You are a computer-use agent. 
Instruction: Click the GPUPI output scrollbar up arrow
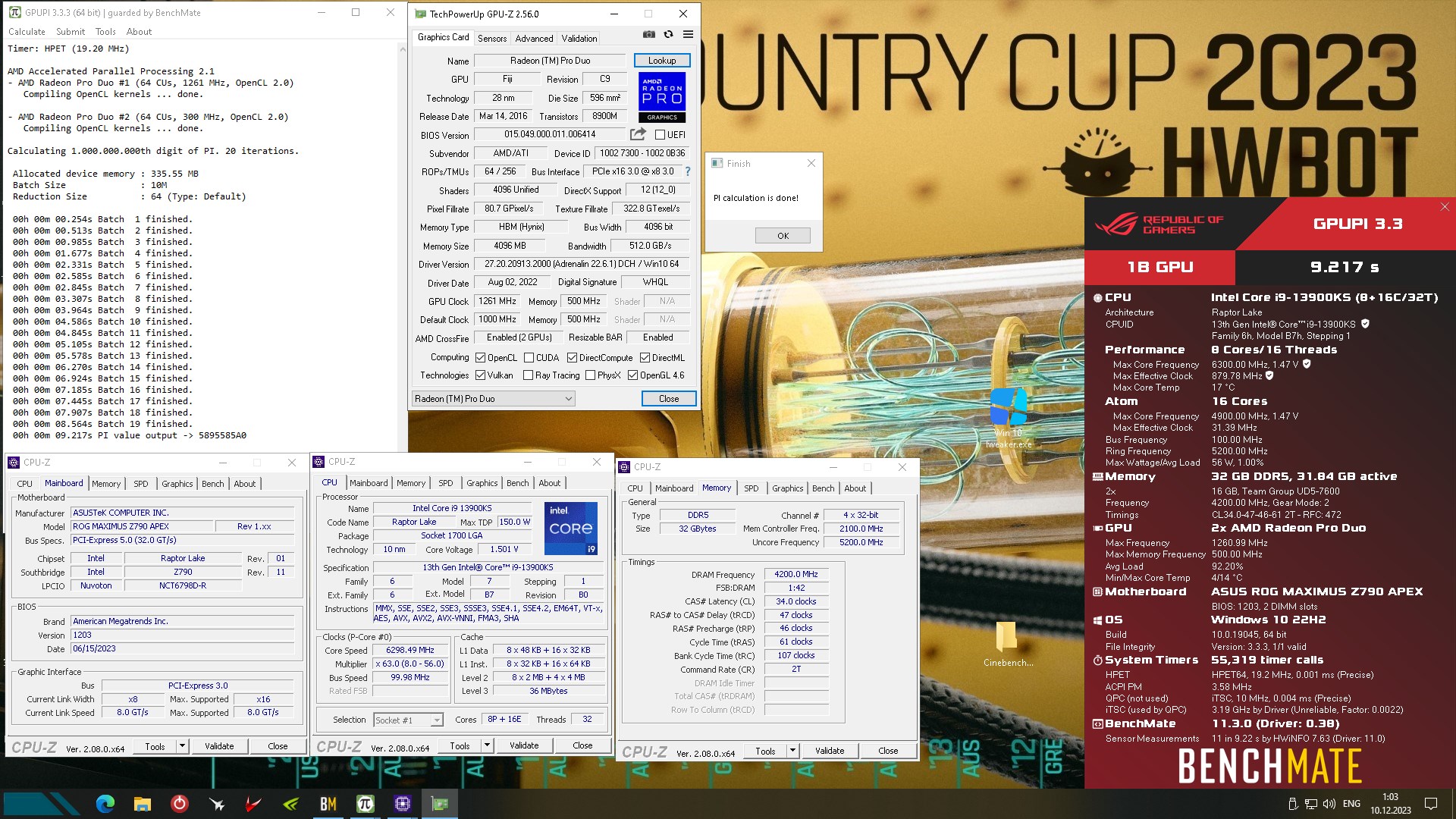click(402, 49)
